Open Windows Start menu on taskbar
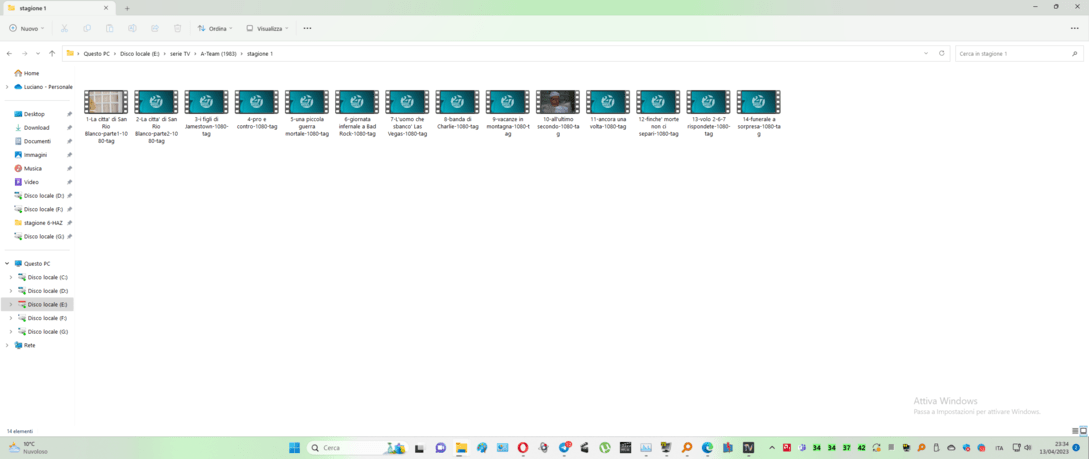Image resolution: width=1089 pixels, height=459 pixels. tap(294, 448)
